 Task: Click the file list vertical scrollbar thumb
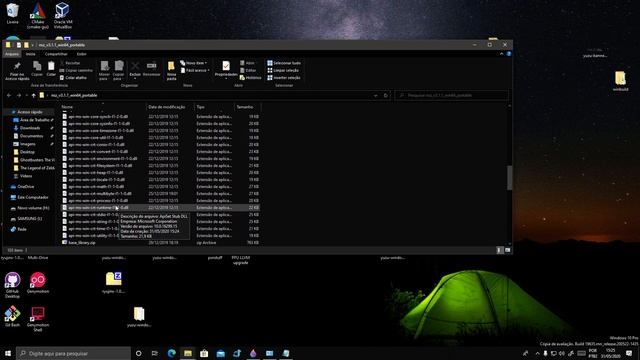coord(509,178)
